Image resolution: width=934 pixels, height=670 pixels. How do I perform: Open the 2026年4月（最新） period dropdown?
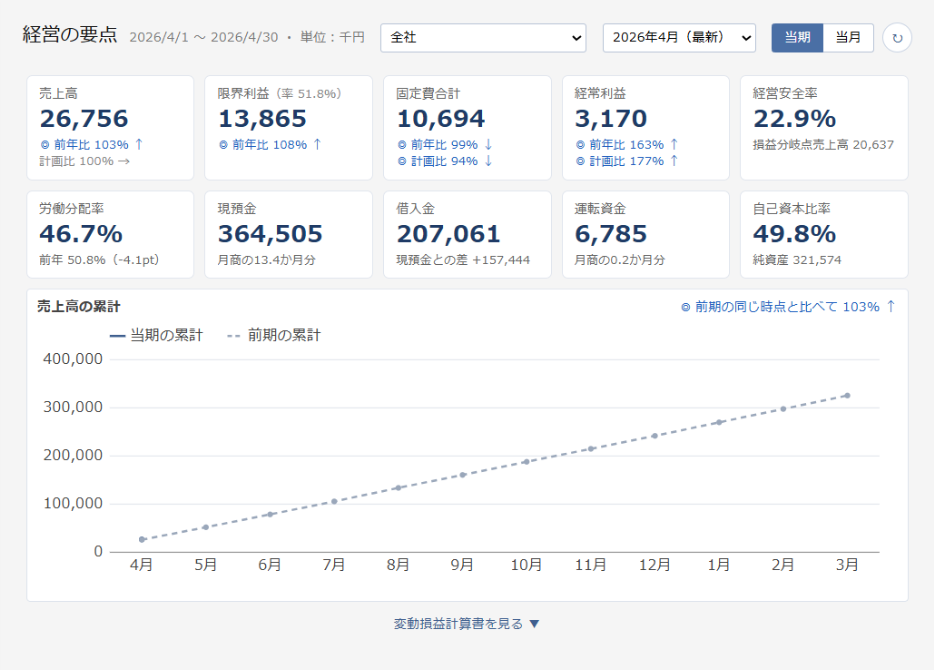679,38
